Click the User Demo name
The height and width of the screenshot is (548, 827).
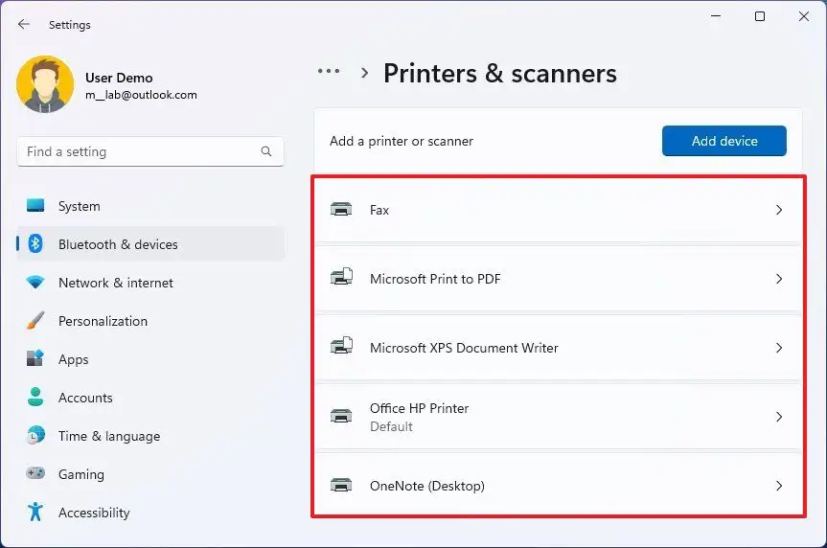(x=119, y=78)
